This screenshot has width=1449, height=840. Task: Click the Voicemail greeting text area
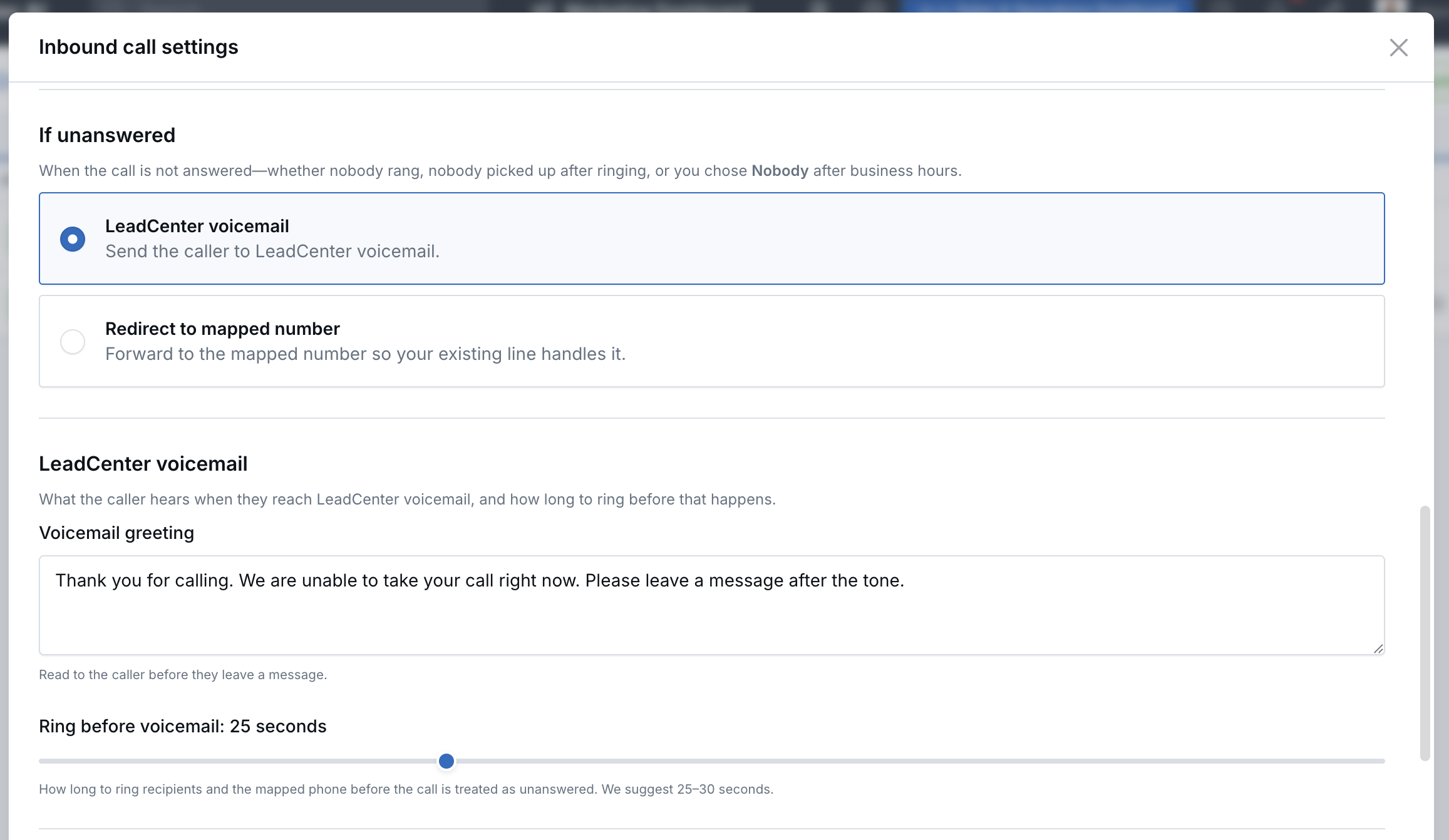tap(712, 605)
